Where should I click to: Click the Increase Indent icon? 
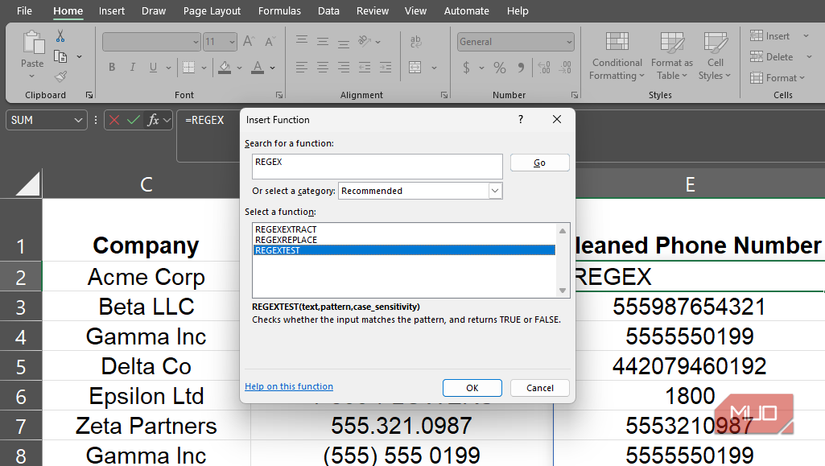tap(386, 67)
